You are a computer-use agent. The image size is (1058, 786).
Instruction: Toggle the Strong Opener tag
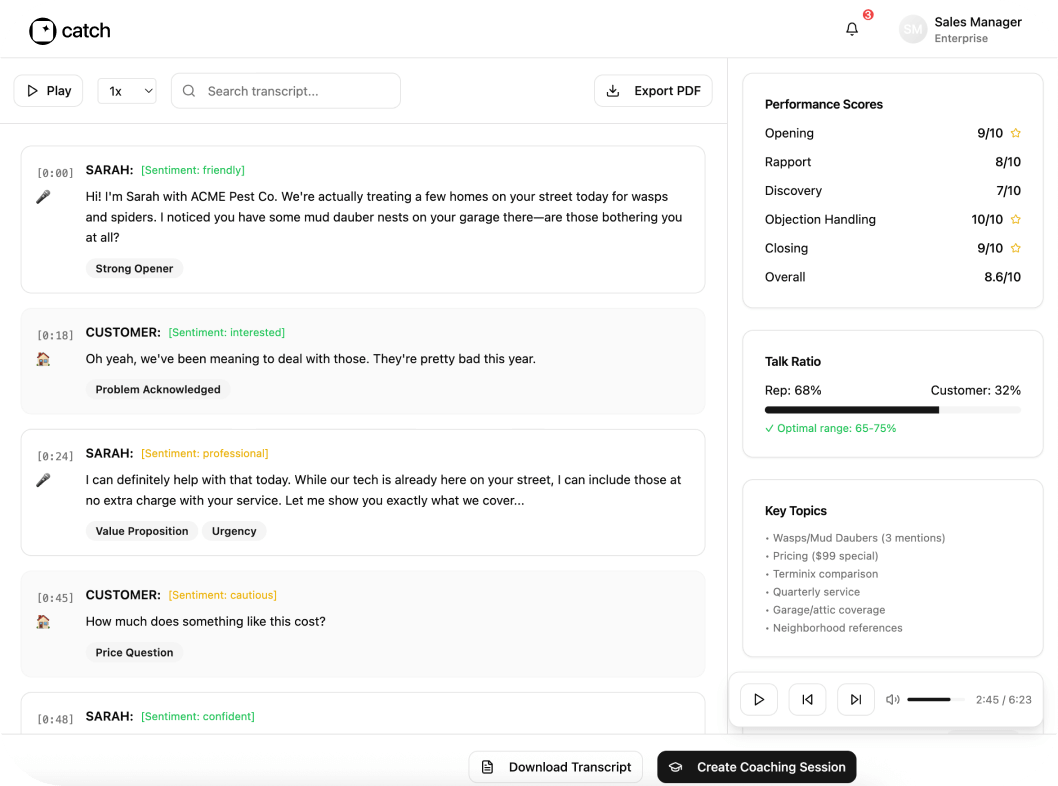pyautogui.click(x=134, y=268)
